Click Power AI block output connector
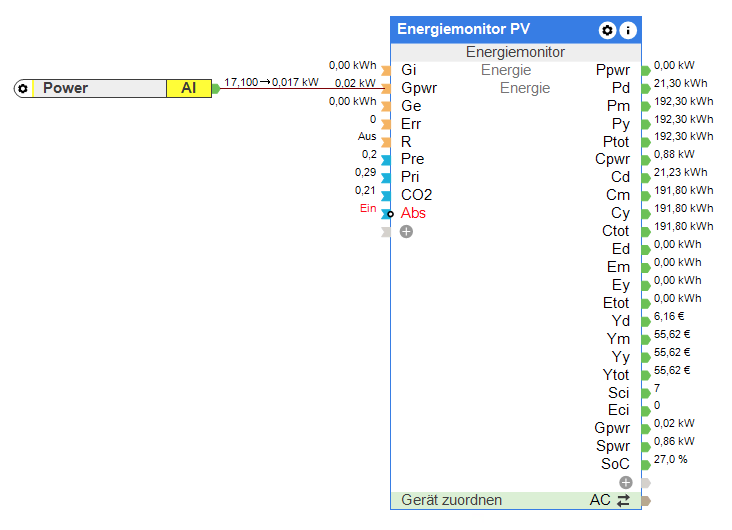The height and width of the screenshot is (530, 732). (x=216, y=88)
